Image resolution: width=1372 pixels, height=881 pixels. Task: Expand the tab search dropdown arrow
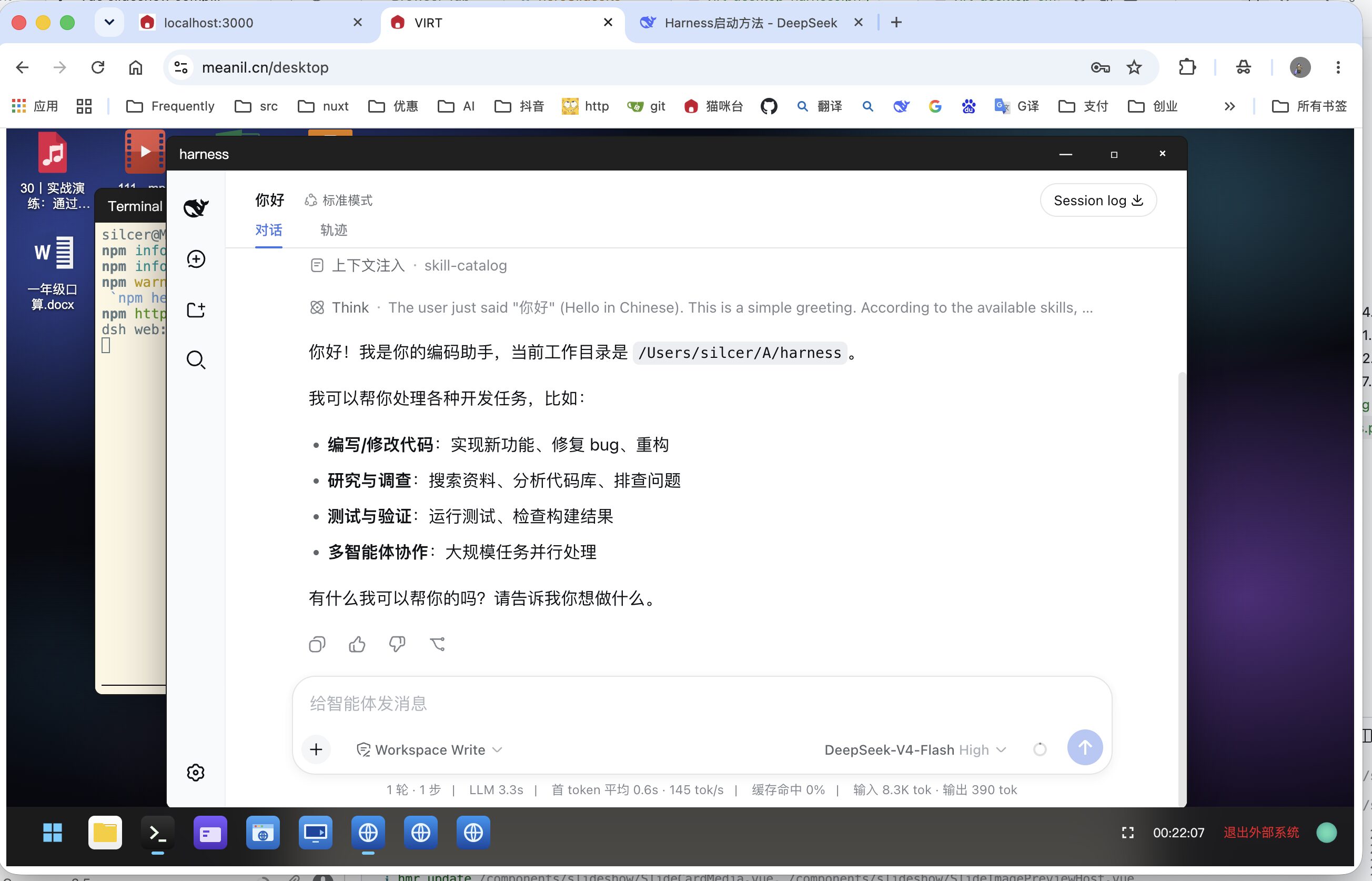109,22
